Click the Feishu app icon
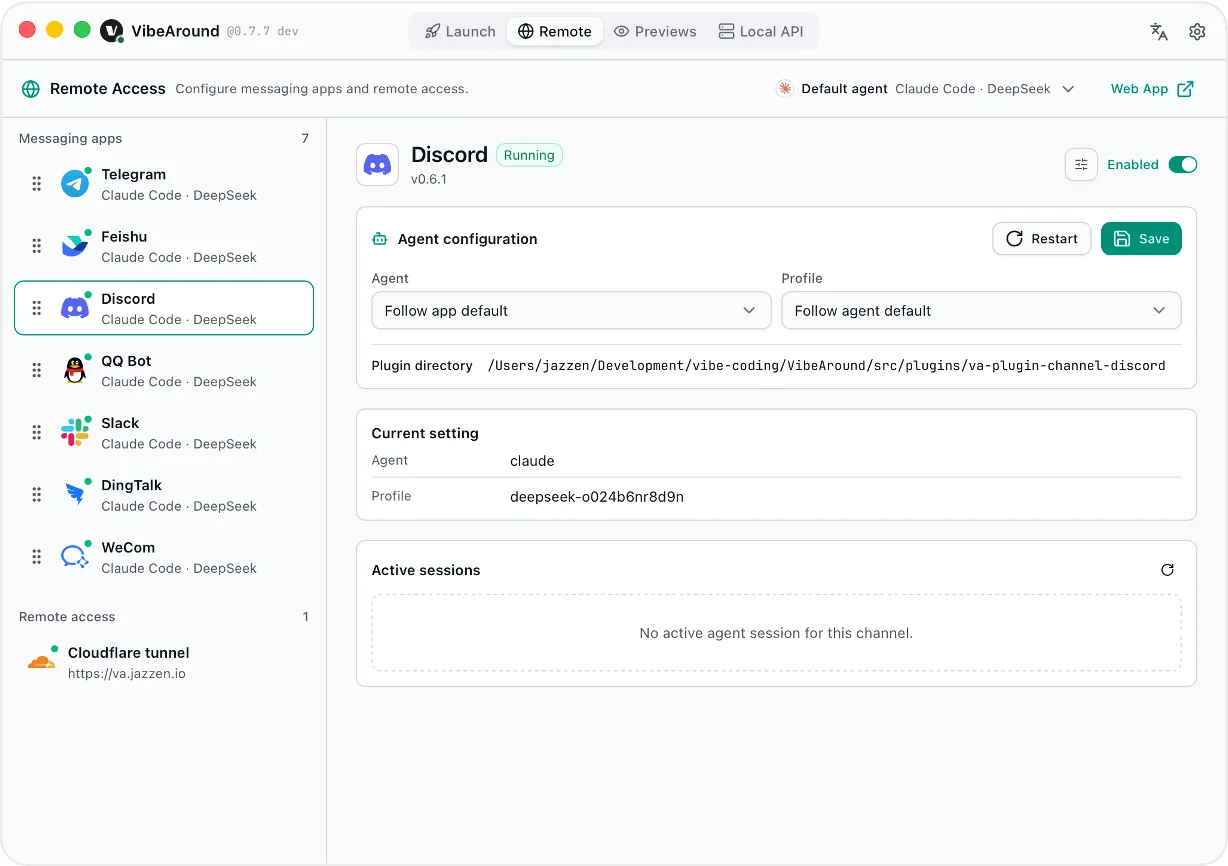This screenshot has width=1228, height=866. [75, 246]
